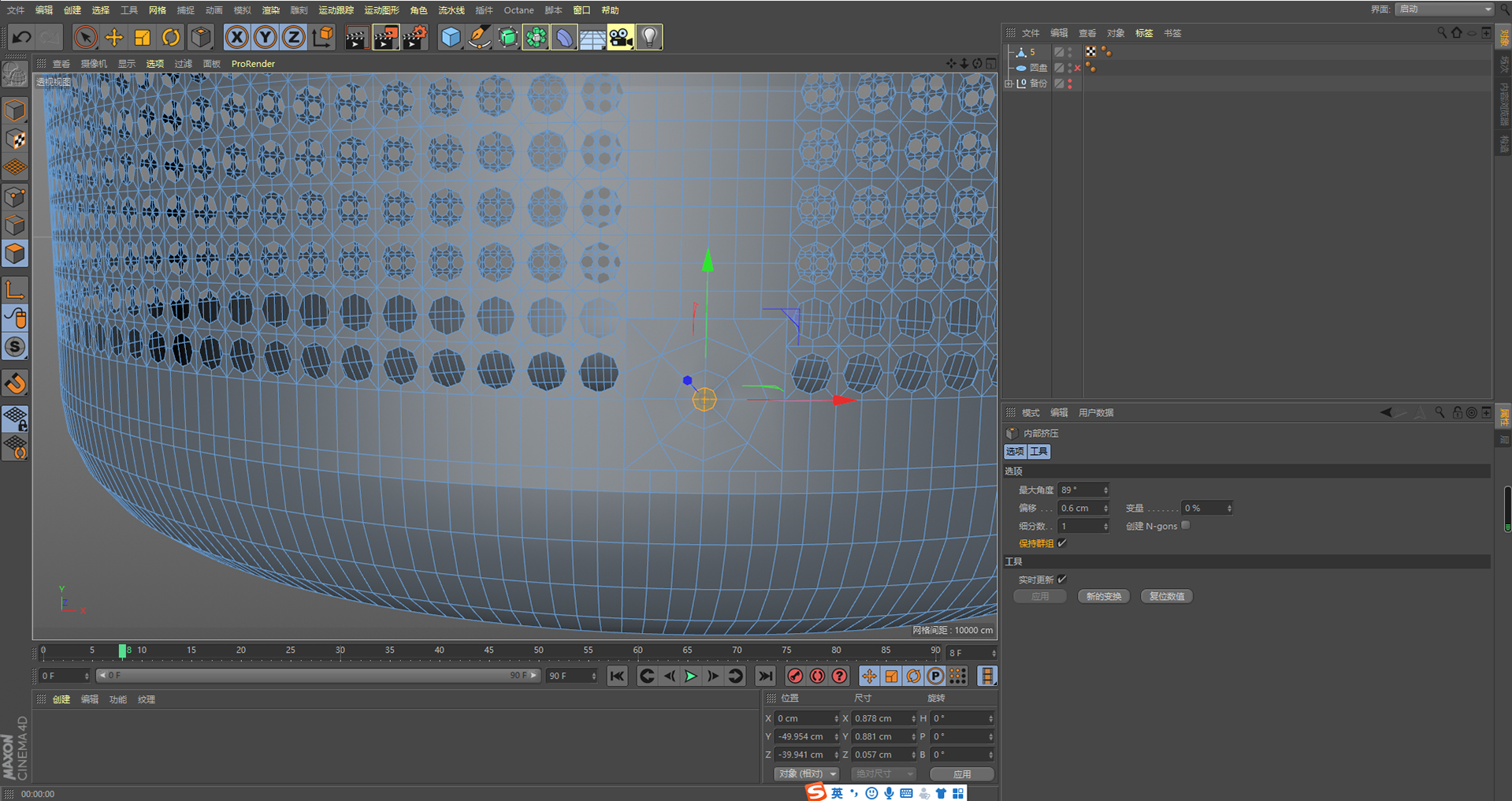This screenshot has width=1512, height=801.
Task: Click the Camera object icon
Action: click(x=621, y=37)
